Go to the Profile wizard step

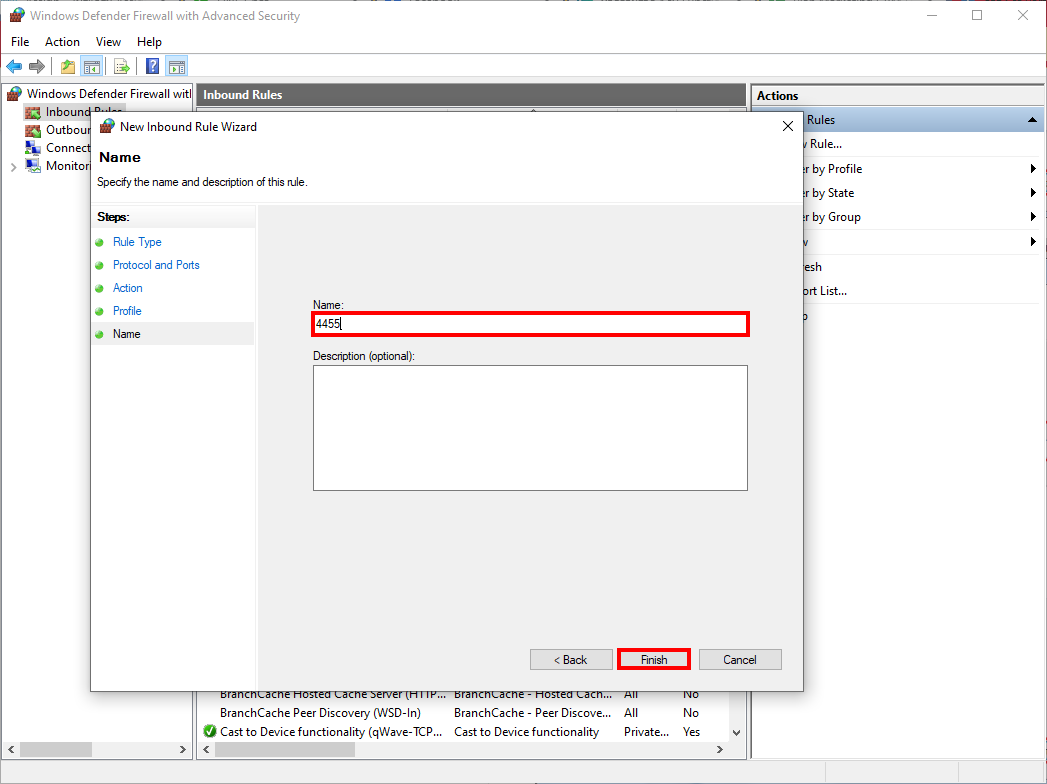[x=127, y=311]
